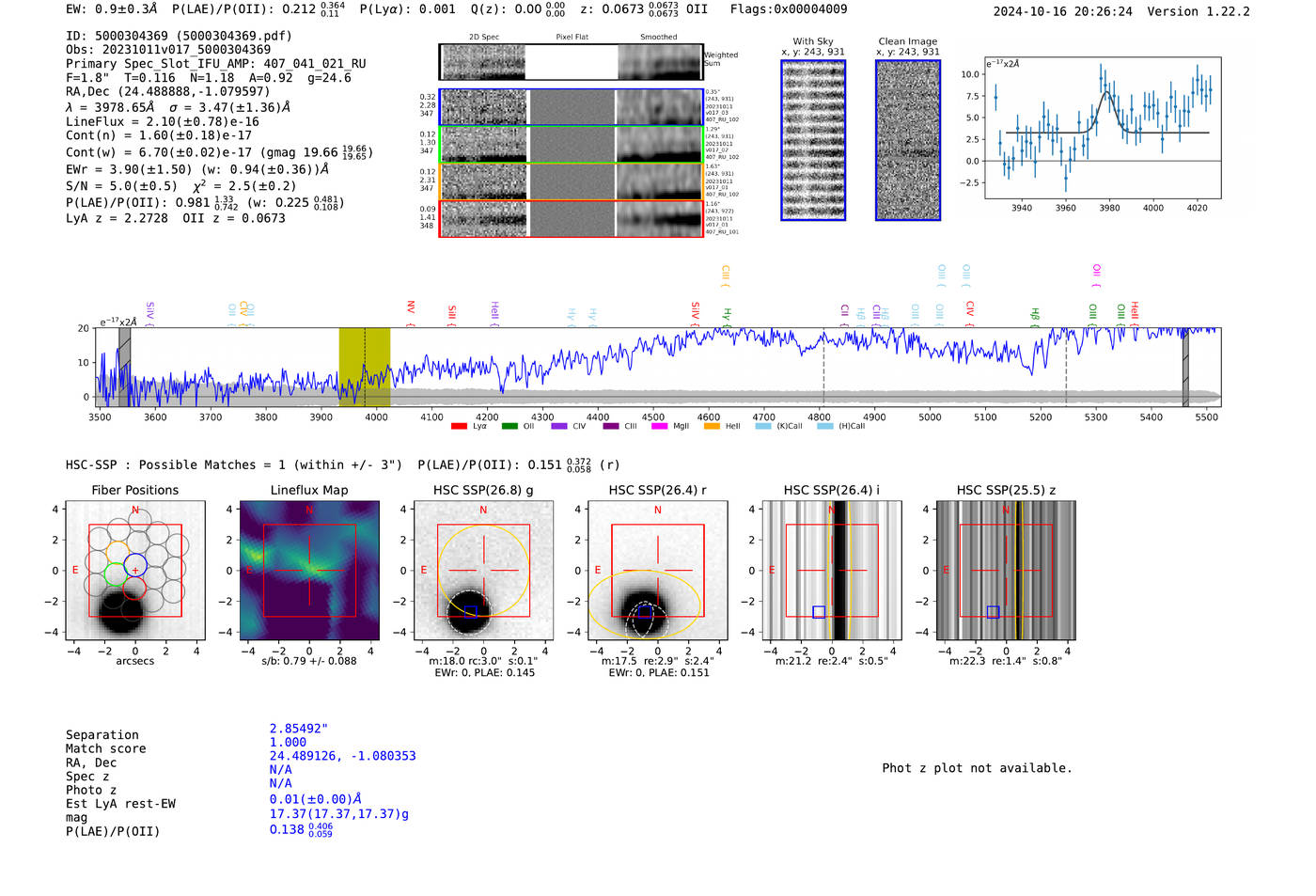The width and height of the screenshot is (1316, 896).
Task: Click the LineFlux = 2.10(±0.78)e-16 line
Action: coord(163,121)
